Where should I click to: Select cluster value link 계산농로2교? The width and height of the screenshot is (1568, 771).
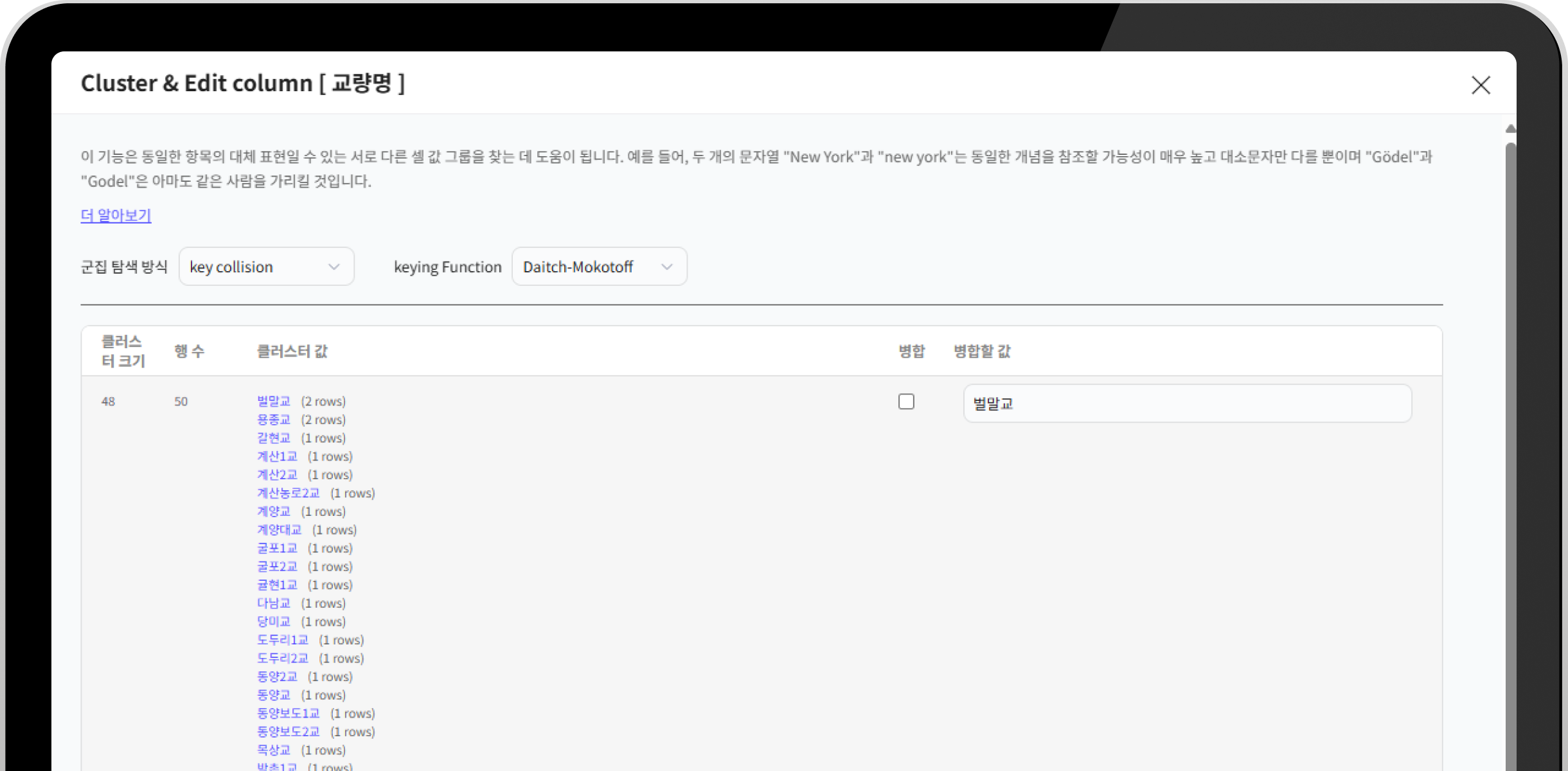[289, 493]
